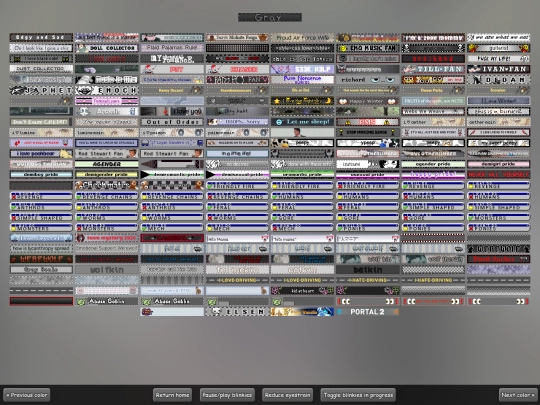Select the Proud Air Force Wife blinkie

click(302, 37)
